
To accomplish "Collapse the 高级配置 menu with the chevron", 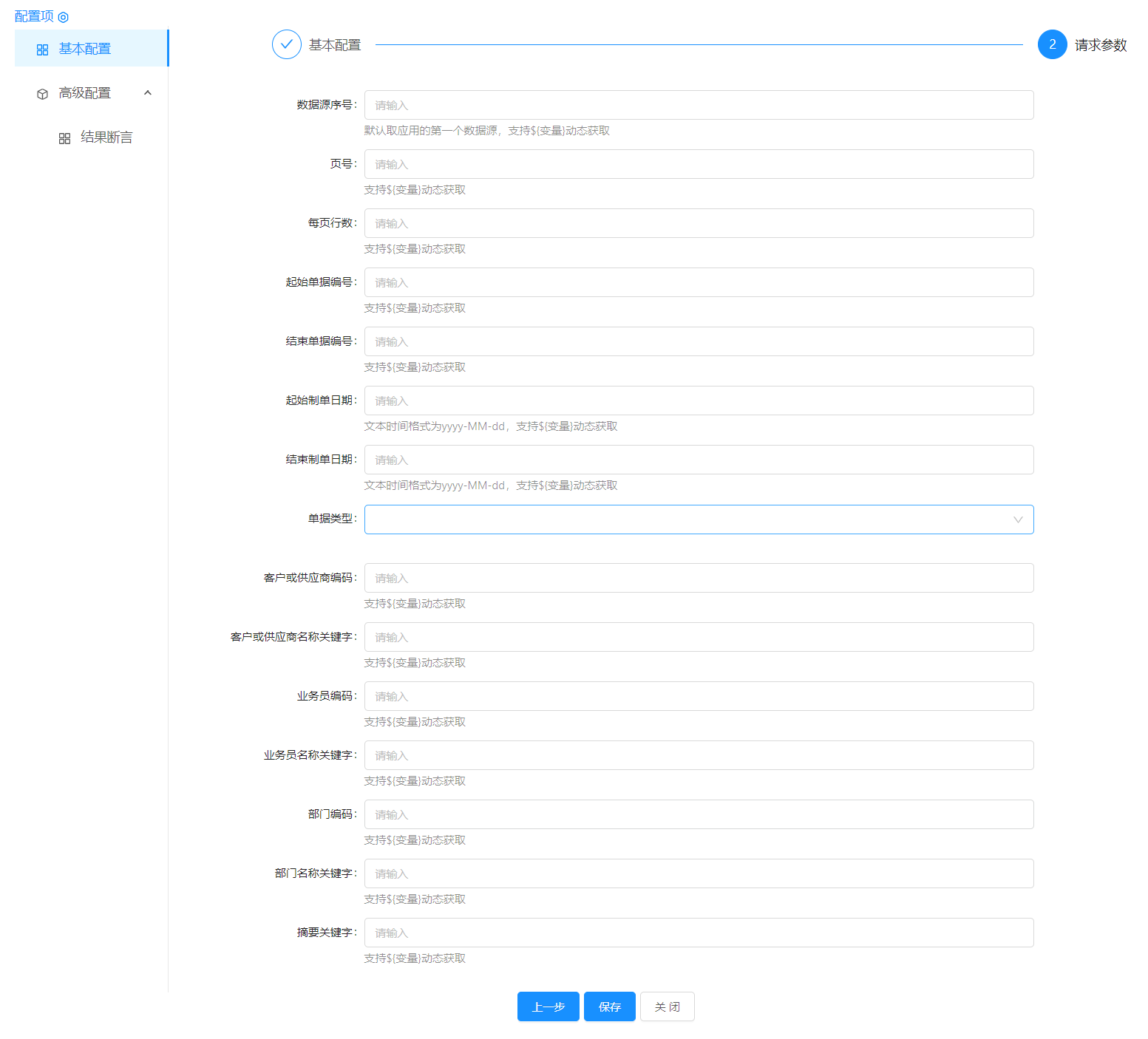I will 148,93.
